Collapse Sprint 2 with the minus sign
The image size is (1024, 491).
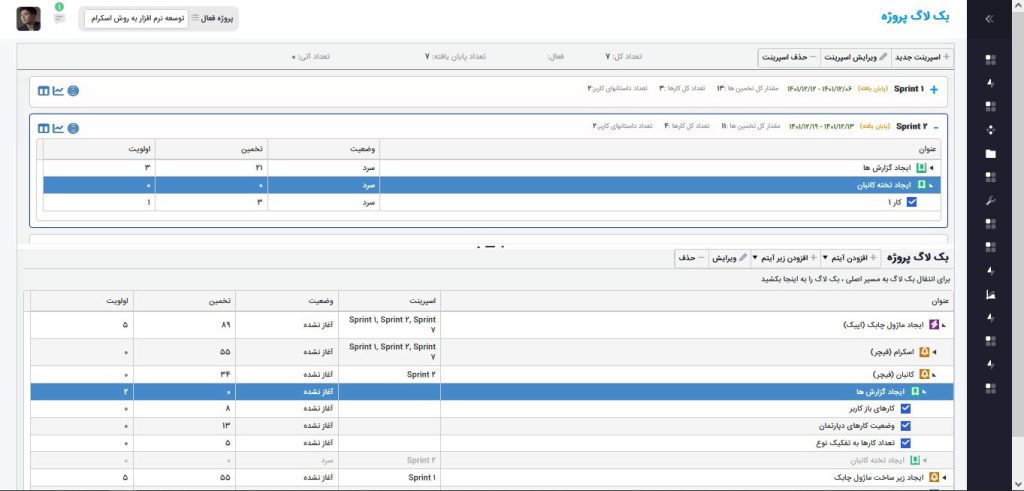click(935, 127)
